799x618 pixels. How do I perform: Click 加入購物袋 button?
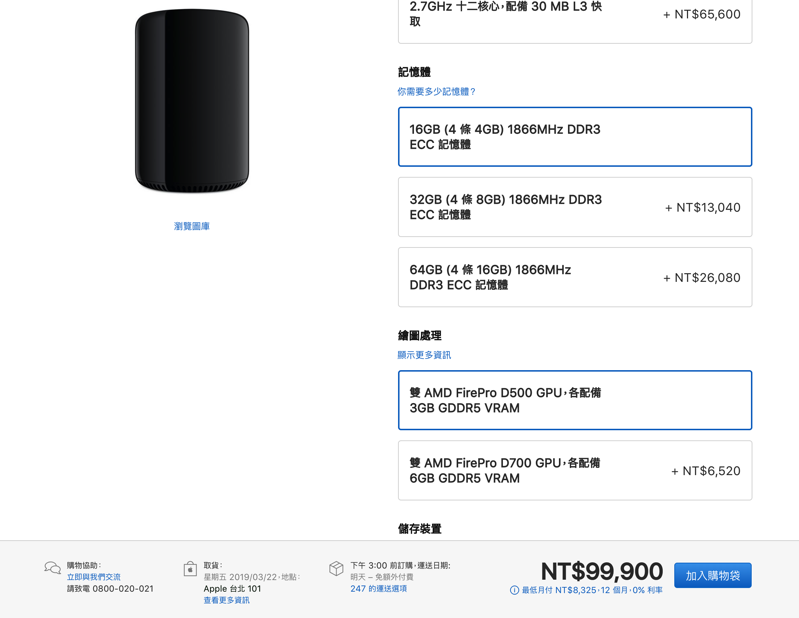[x=712, y=575]
